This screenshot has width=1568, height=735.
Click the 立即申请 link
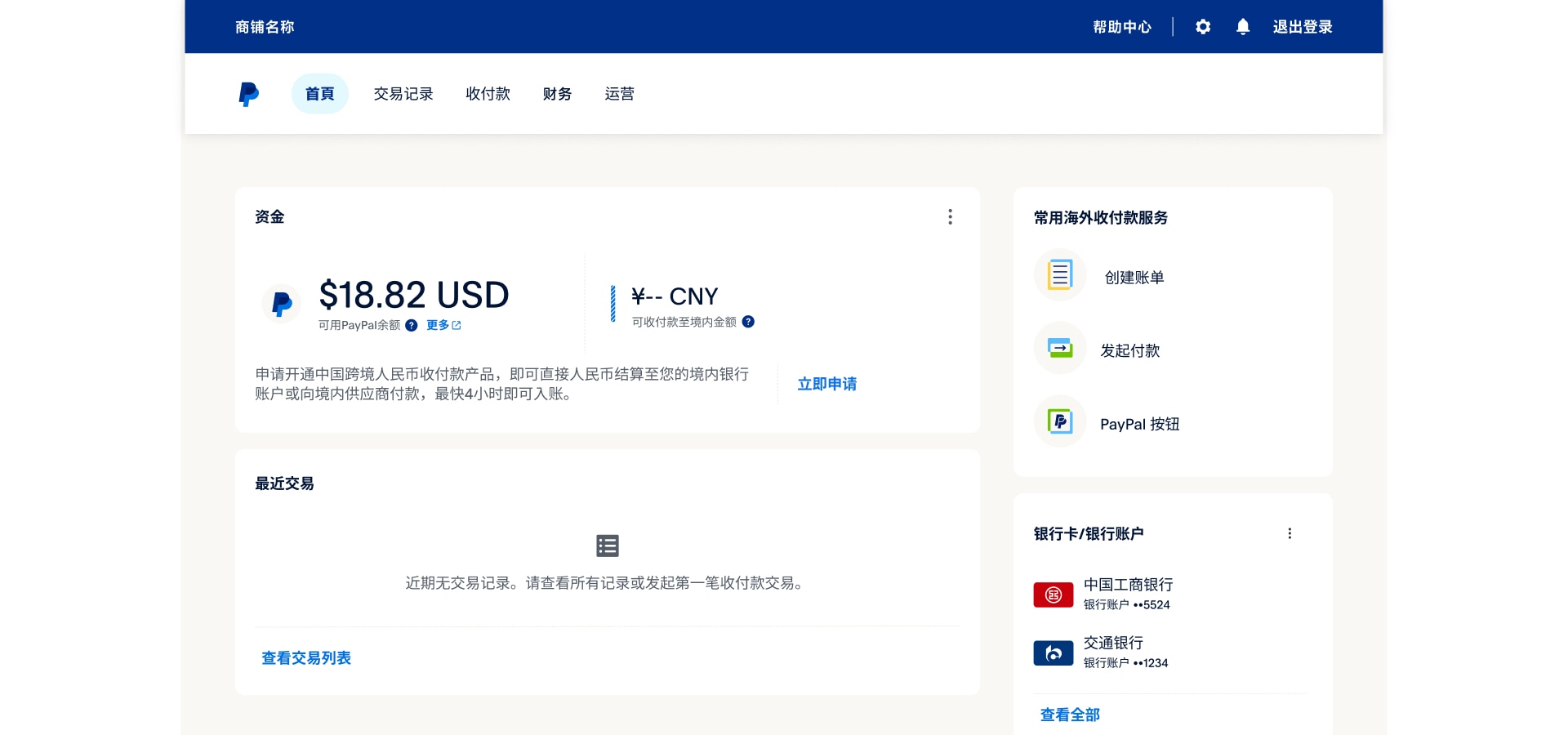826,384
